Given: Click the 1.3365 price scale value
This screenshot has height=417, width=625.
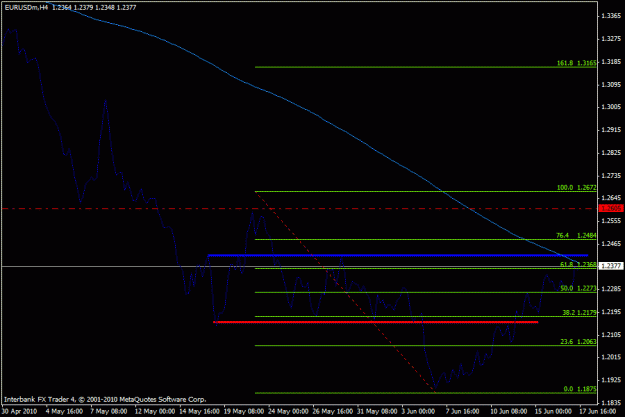Looking at the screenshot, I should click(611, 16).
